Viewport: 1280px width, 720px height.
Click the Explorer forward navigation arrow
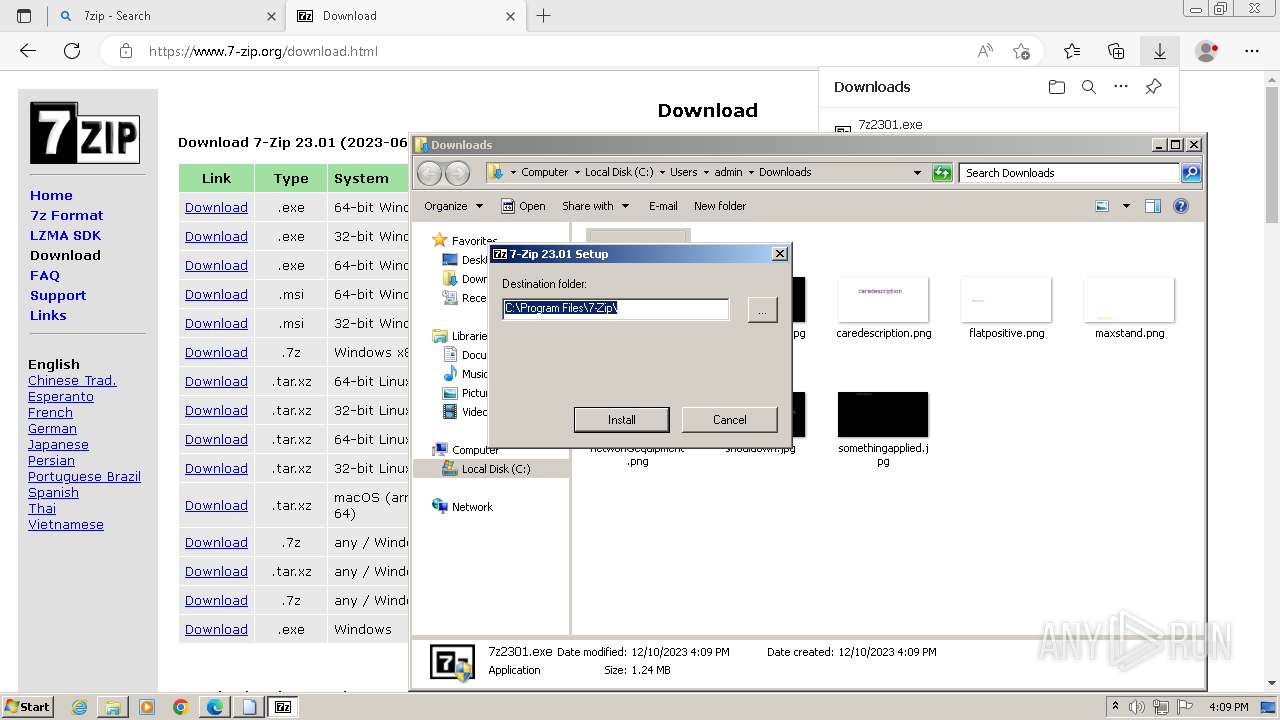click(x=457, y=172)
